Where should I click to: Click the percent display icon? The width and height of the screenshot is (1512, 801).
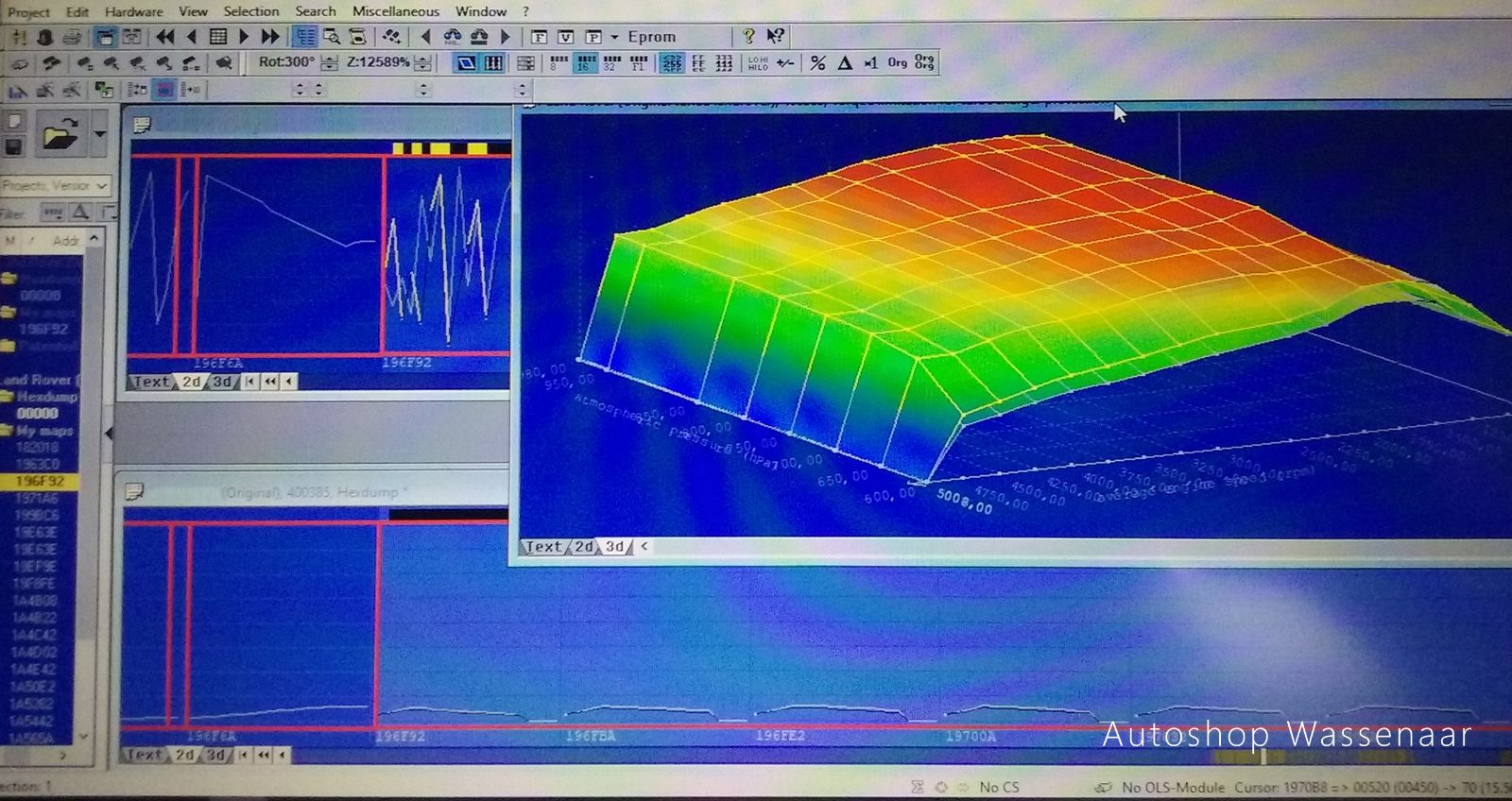818,63
